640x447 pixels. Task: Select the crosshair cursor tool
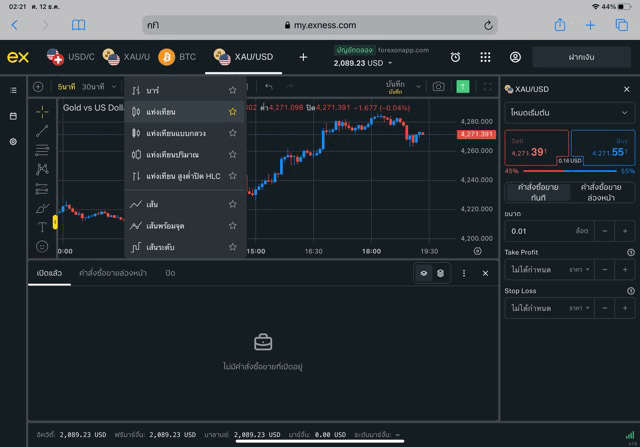42,111
